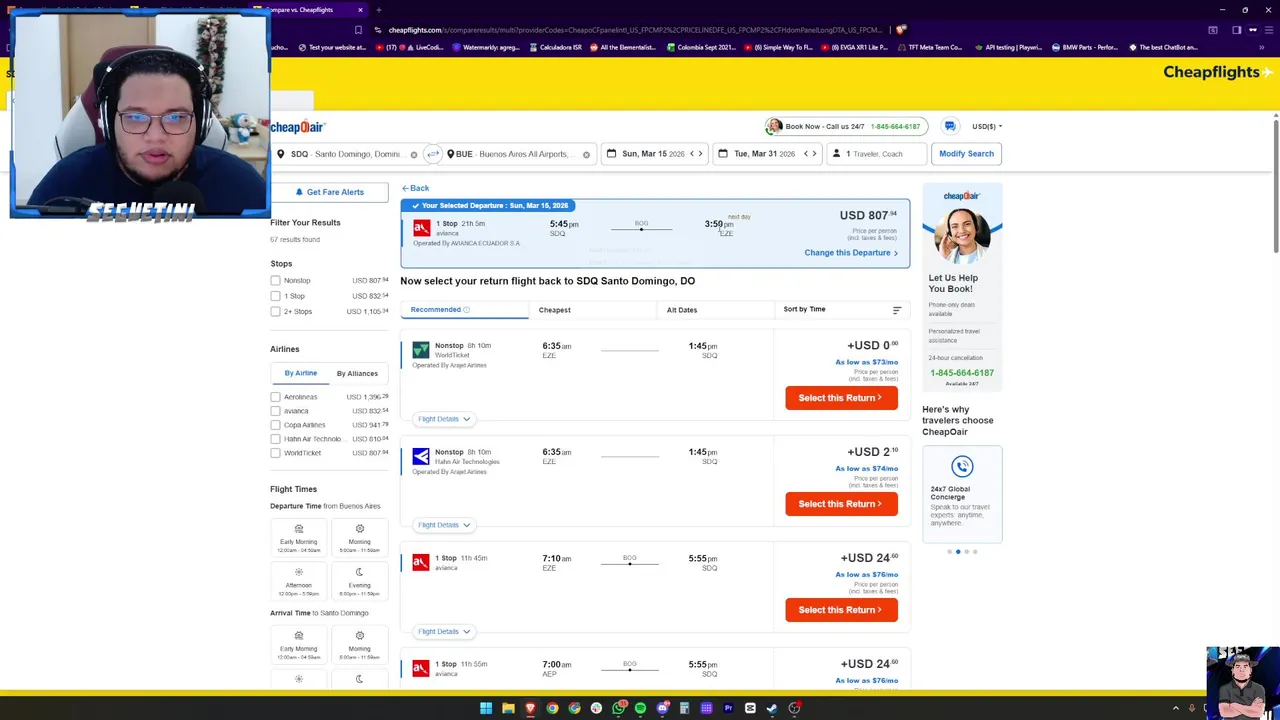
Task: Select Early Morning departure time from Buenos Aires
Action: [x=298, y=536]
